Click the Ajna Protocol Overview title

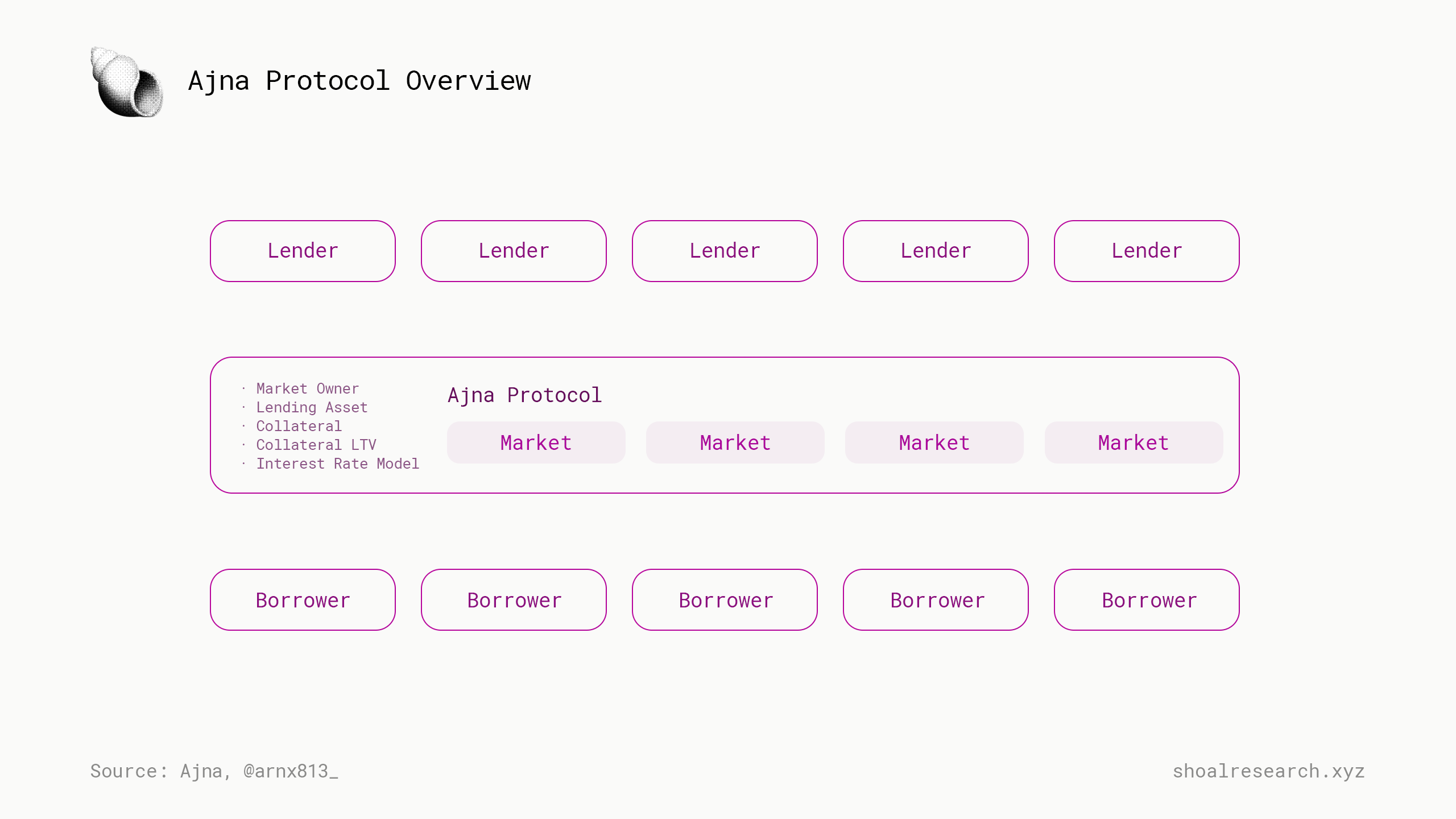pos(359,81)
